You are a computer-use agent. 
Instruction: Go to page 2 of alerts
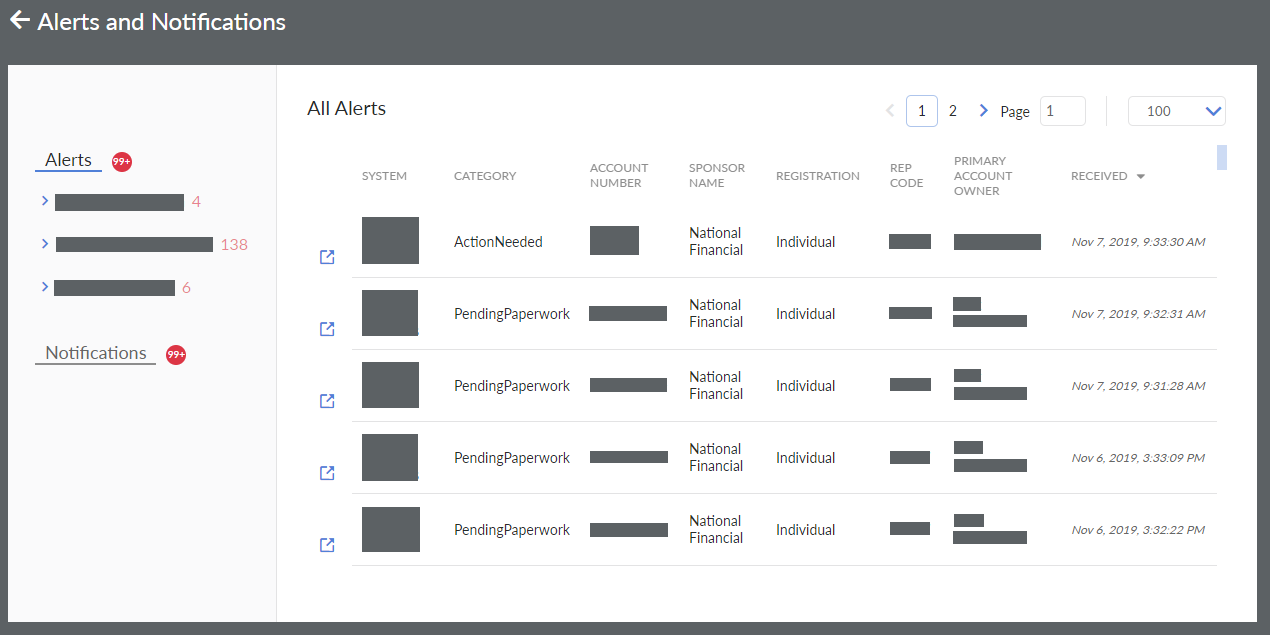tap(952, 111)
